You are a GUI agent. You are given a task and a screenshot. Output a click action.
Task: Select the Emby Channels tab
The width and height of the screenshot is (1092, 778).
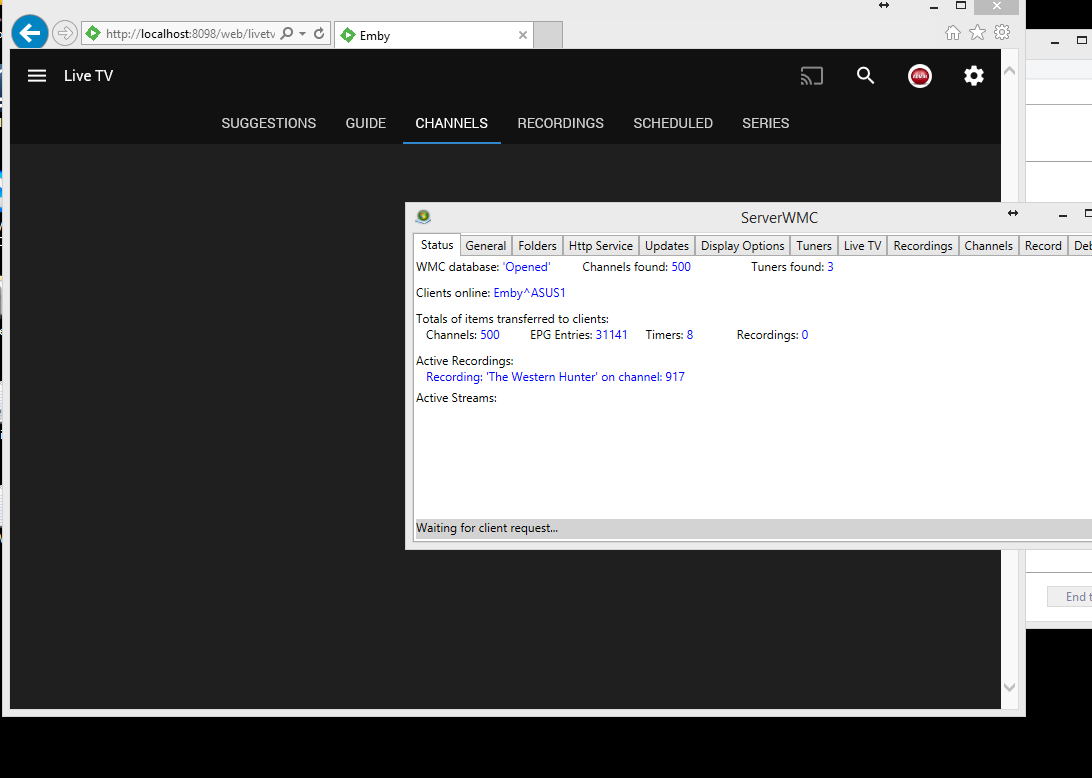tap(451, 123)
